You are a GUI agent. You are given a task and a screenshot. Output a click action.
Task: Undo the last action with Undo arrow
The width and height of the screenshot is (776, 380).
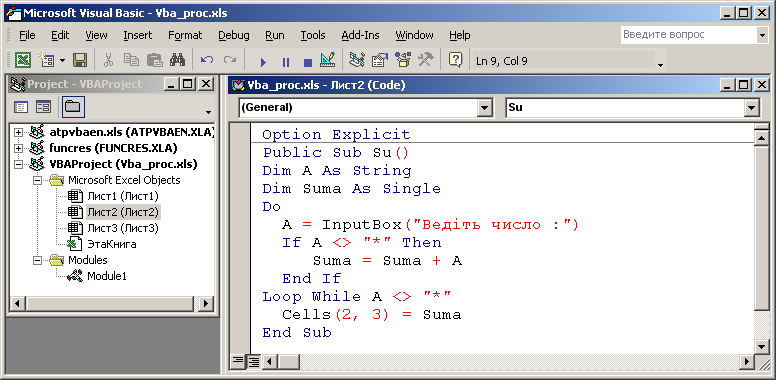[206, 60]
